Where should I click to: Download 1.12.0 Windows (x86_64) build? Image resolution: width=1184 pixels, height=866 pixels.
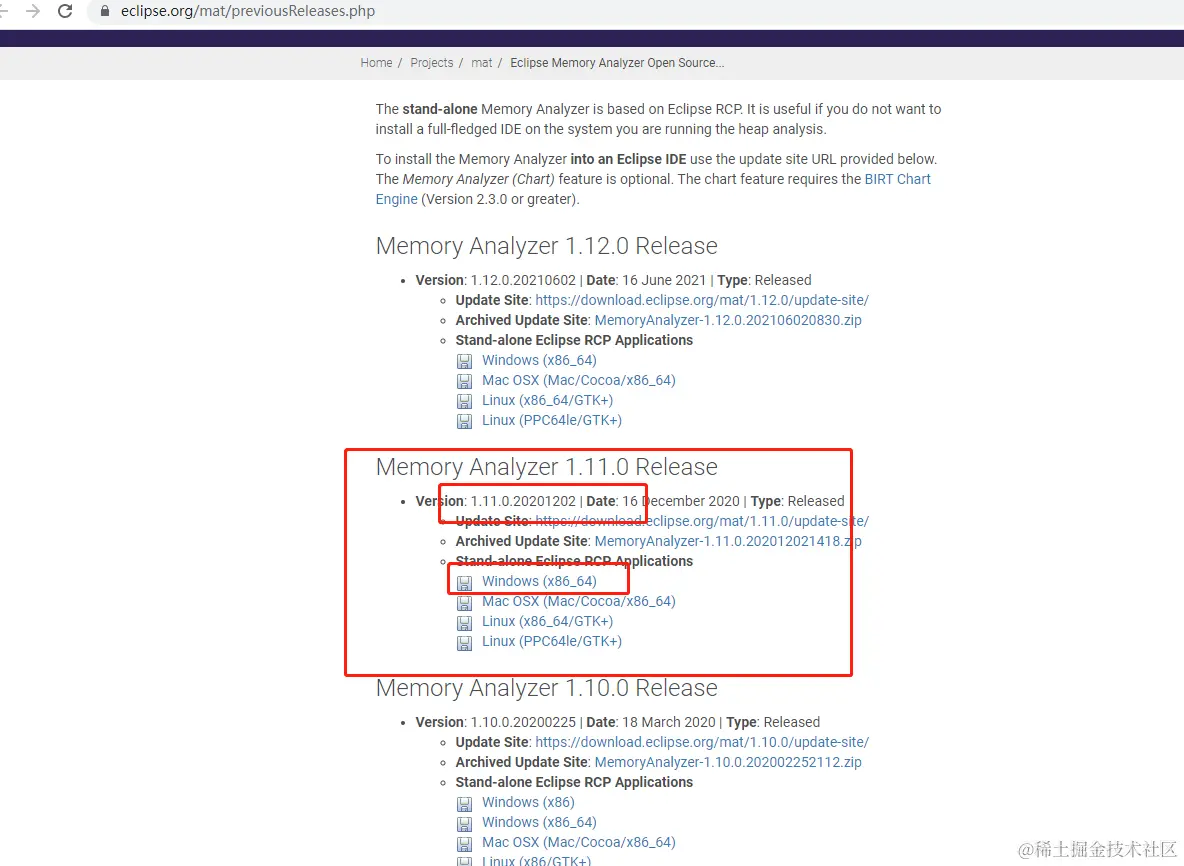[539, 360]
